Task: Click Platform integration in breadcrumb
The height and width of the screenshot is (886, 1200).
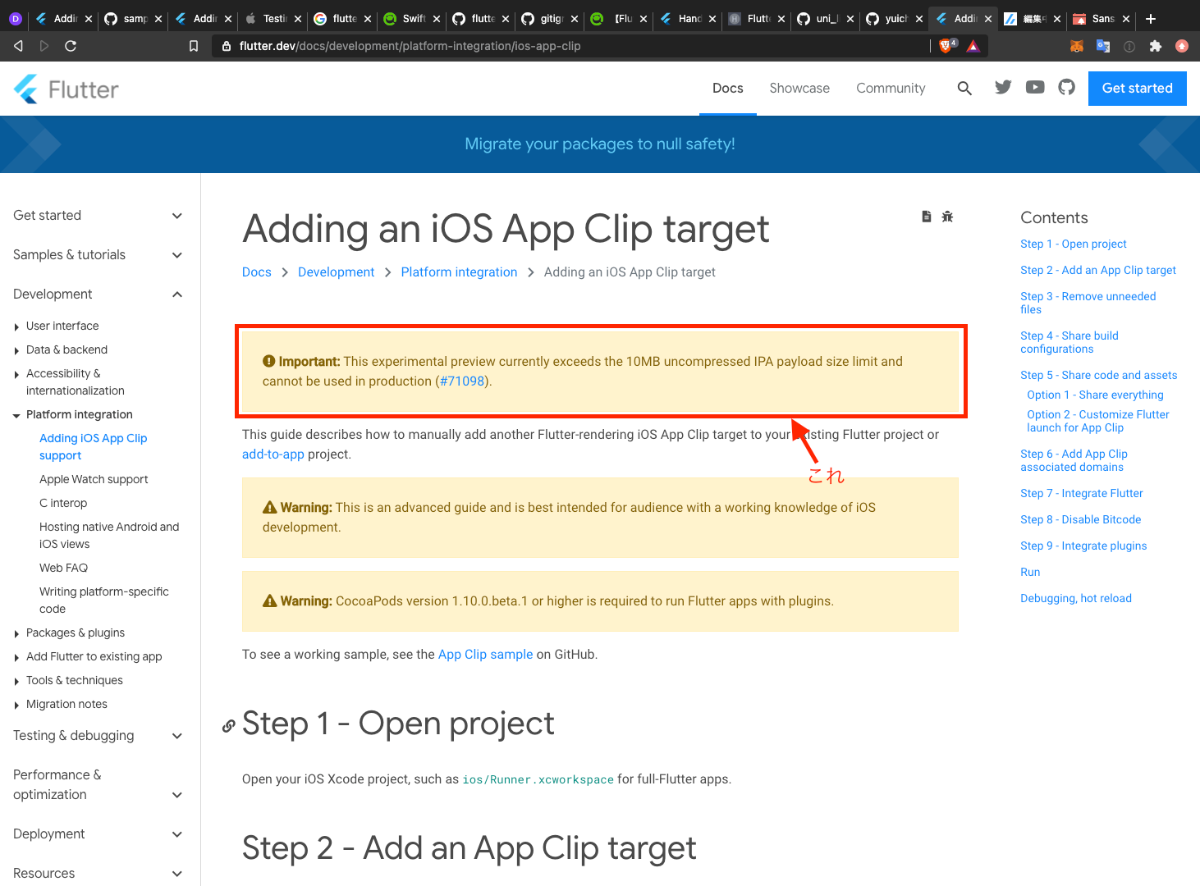Action: 459,272
